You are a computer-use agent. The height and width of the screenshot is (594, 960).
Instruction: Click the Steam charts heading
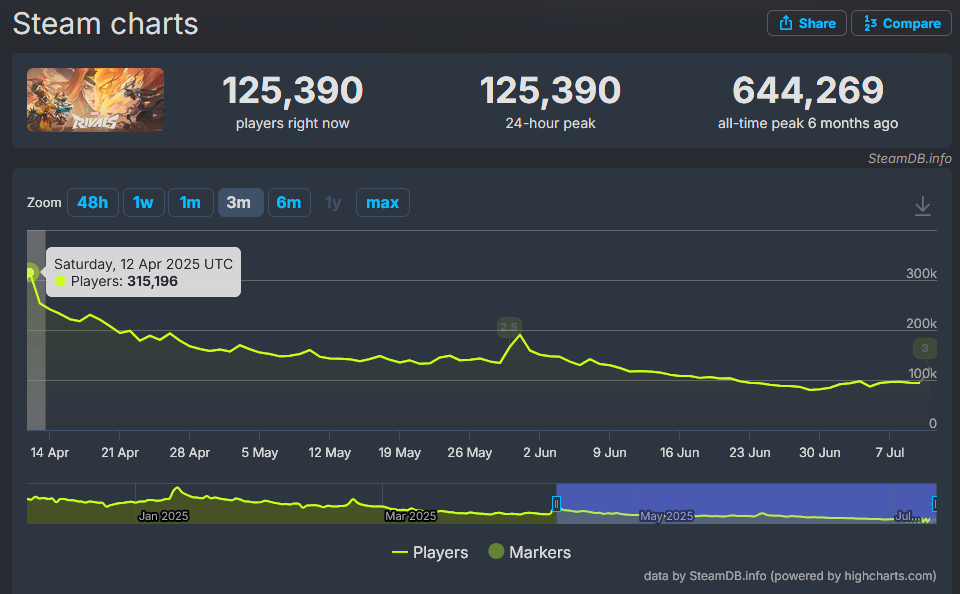105,24
